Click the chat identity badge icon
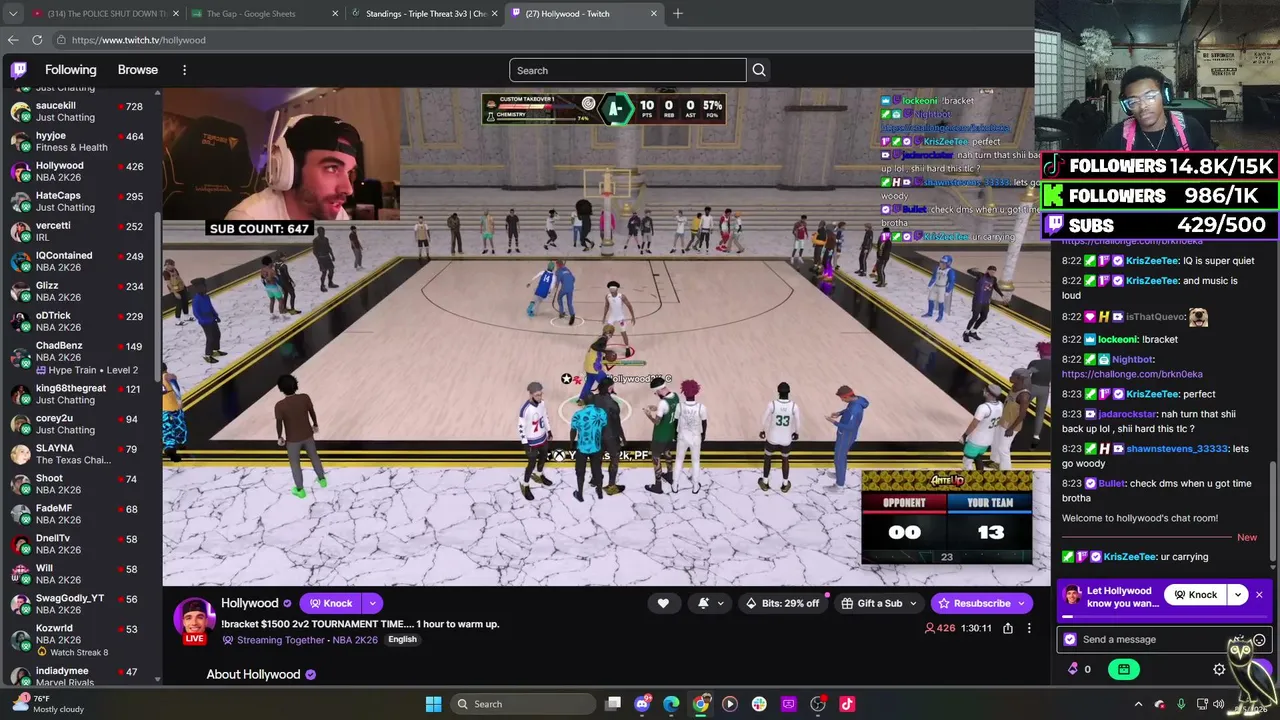 (1070, 640)
